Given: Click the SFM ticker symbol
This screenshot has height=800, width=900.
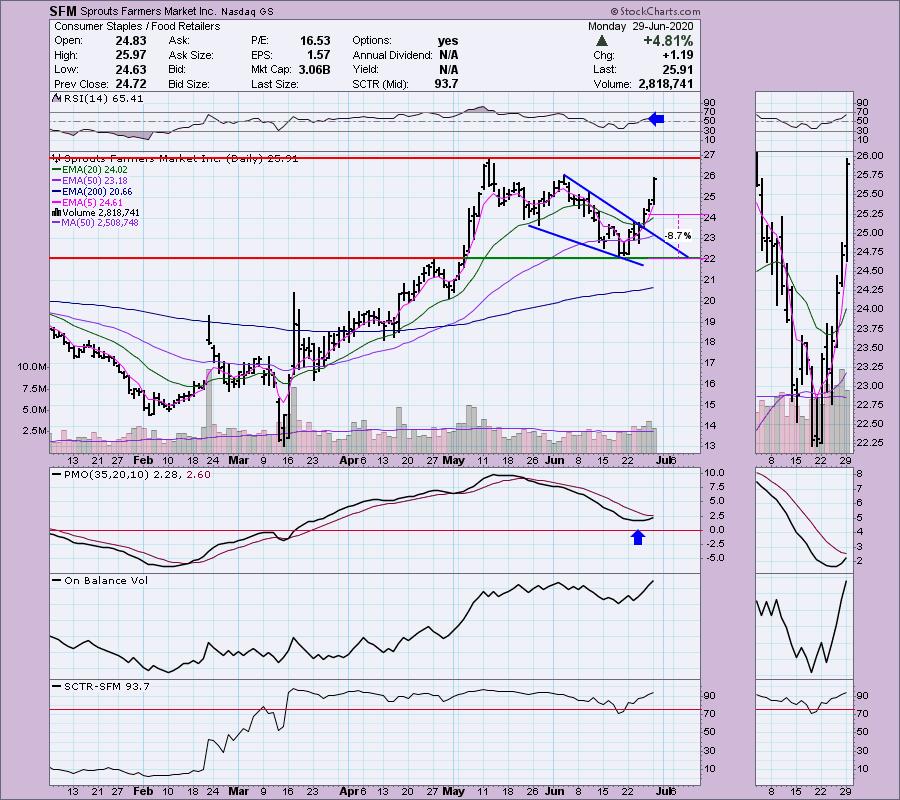Looking at the screenshot, I should tap(63, 11).
